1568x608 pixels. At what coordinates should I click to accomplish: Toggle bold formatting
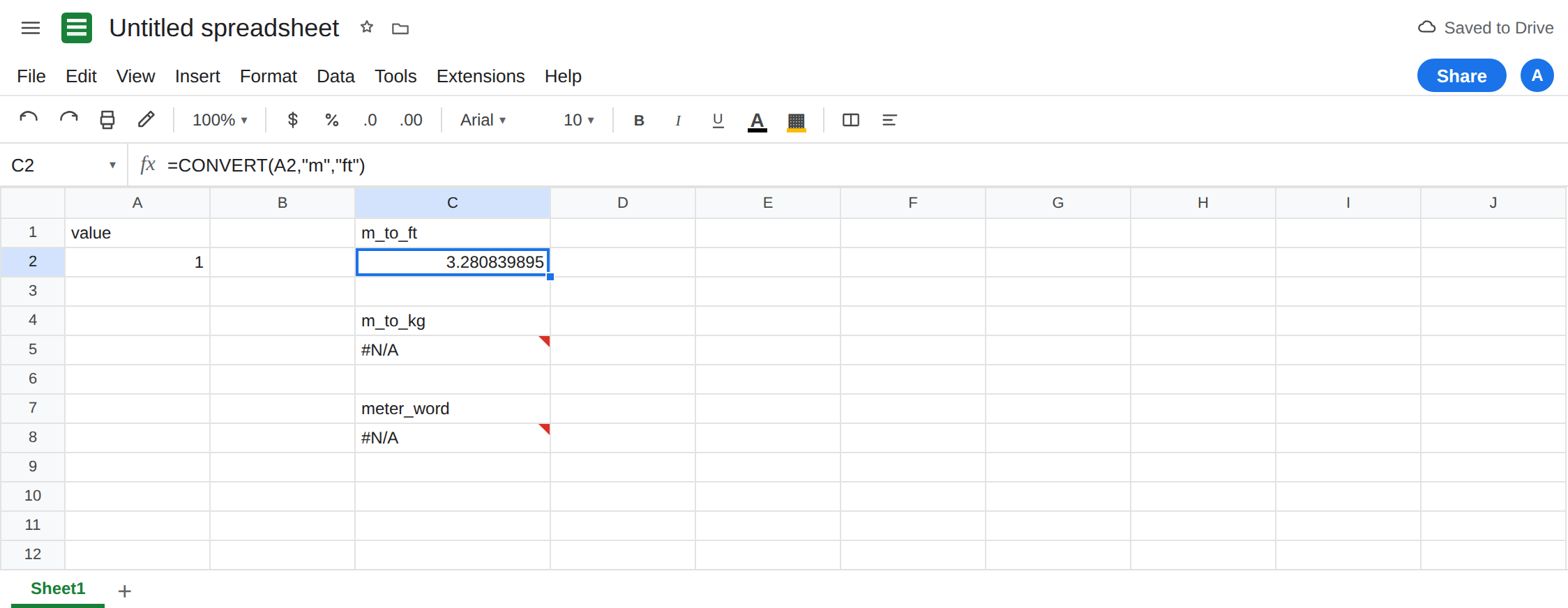[x=639, y=120]
